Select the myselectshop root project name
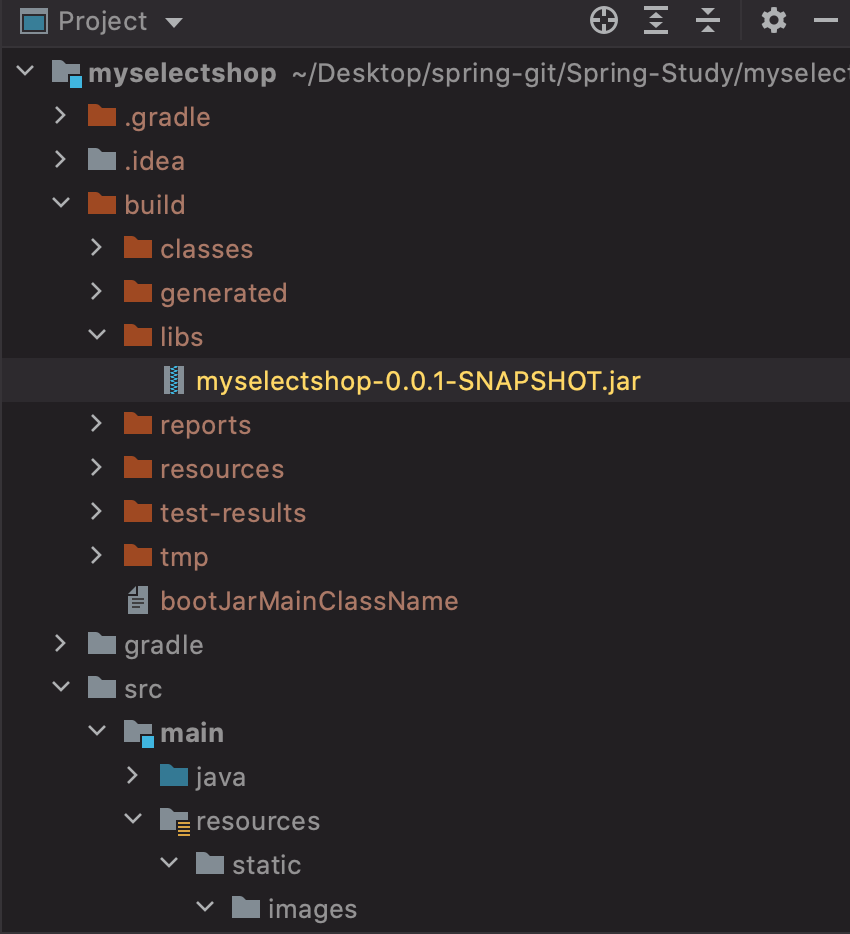This screenshot has height=934, width=850. (x=182, y=74)
